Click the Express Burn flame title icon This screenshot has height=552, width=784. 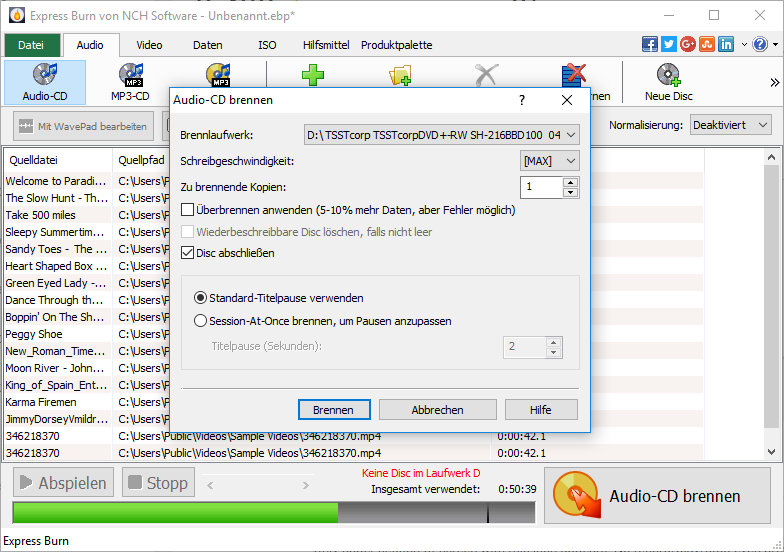coord(16,16)
